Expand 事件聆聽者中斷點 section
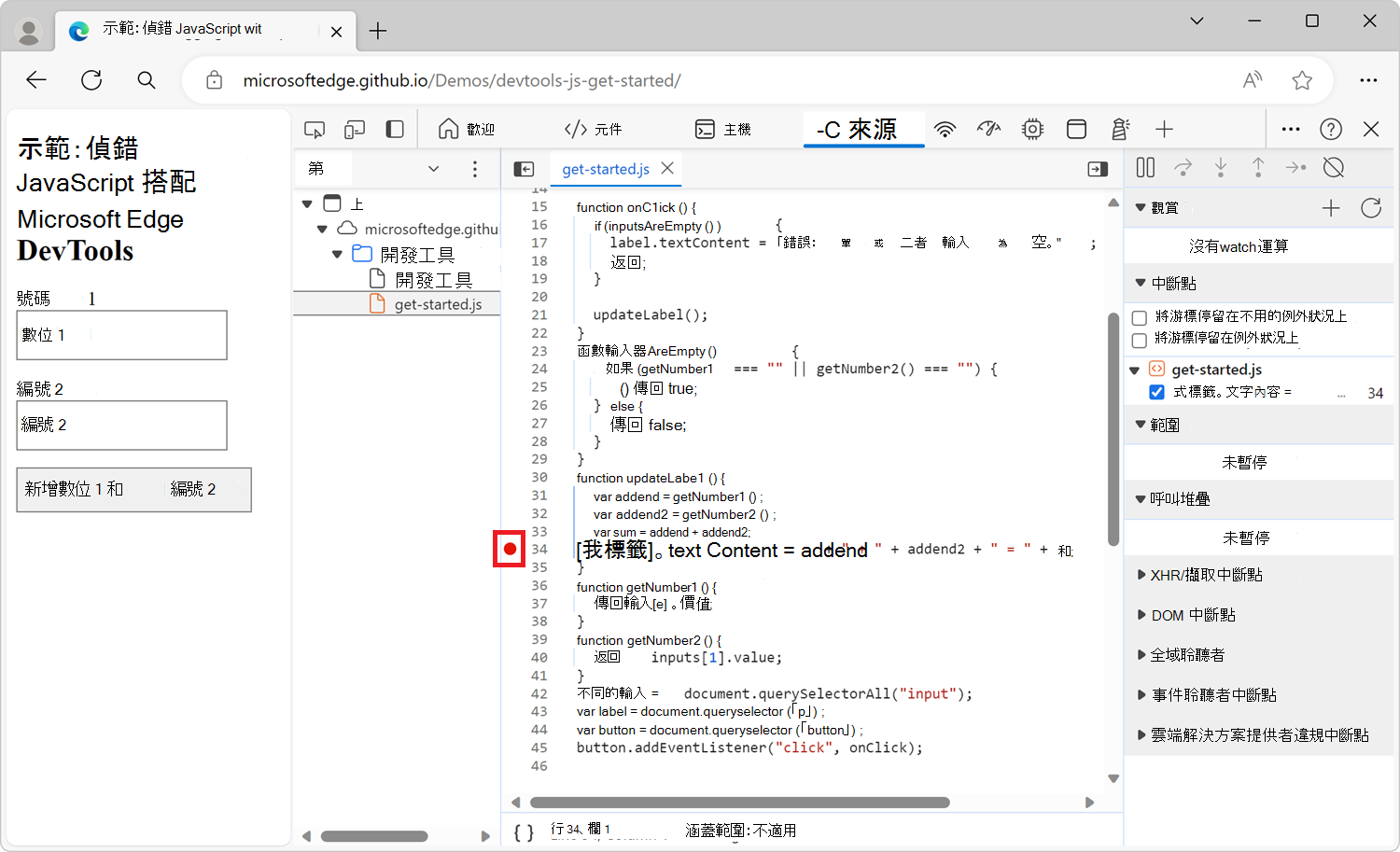The width and height of the screenshot is (1400, 852). point(1141,695)
